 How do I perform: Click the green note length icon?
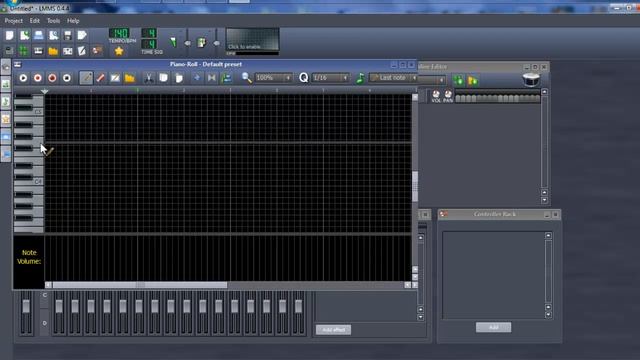(x=360, y=78)
